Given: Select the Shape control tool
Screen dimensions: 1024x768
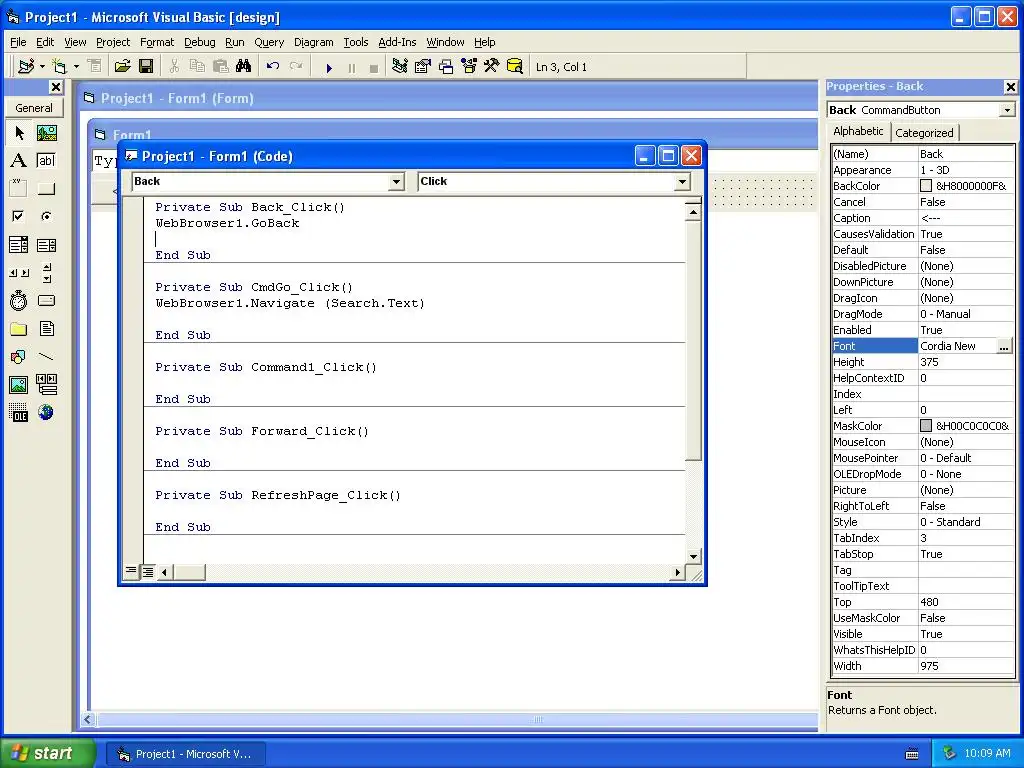Looking at the screenshot, I should click(19, 357).
